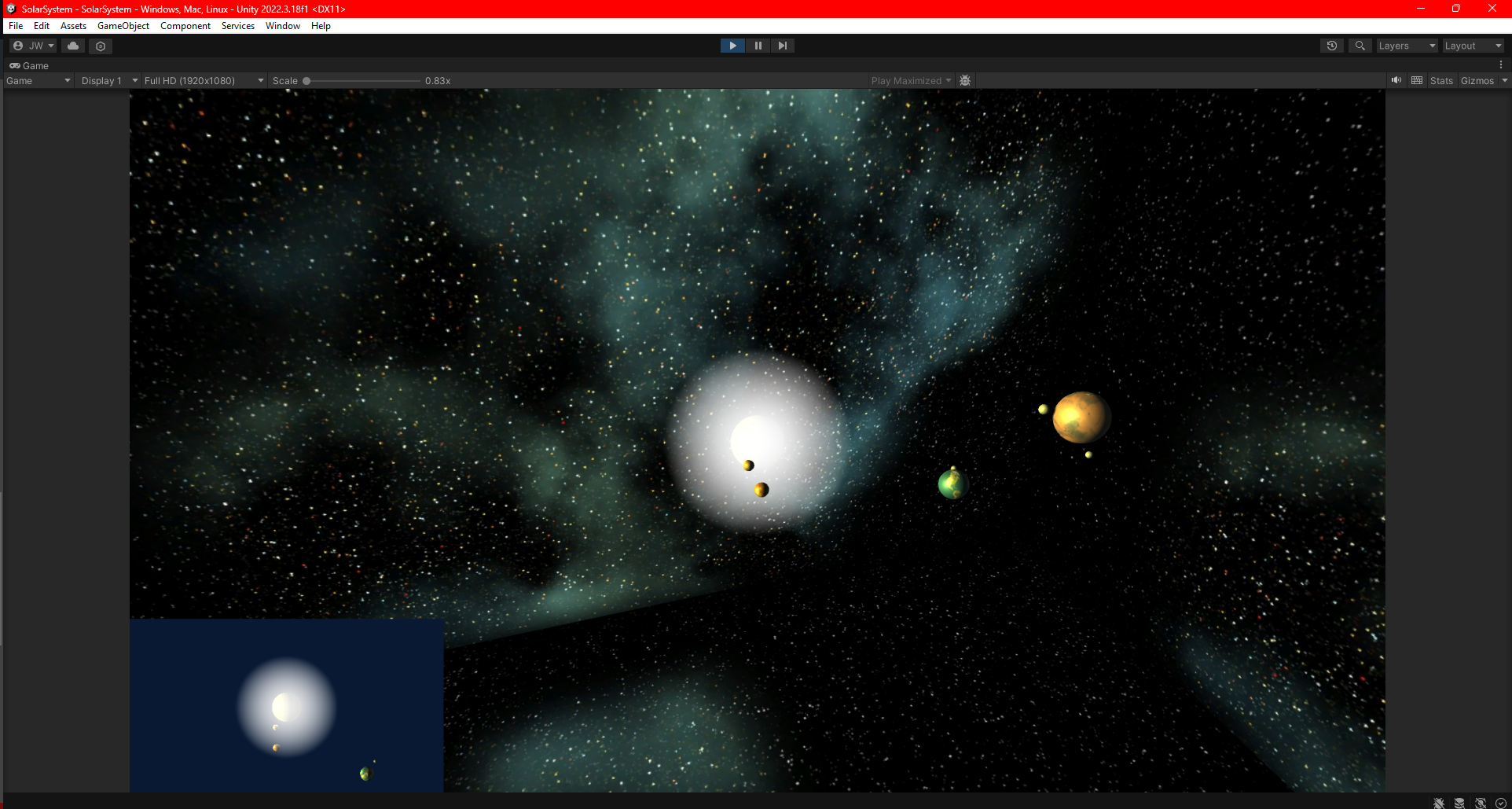Toggle Frame Debugger bug icon

(x=965, y=80)
